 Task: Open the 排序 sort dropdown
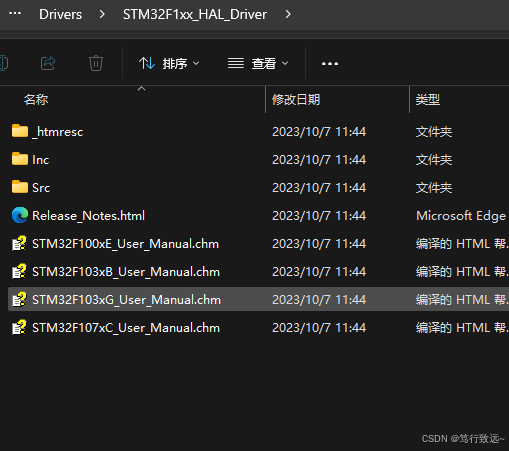click(x=169, y=63)
